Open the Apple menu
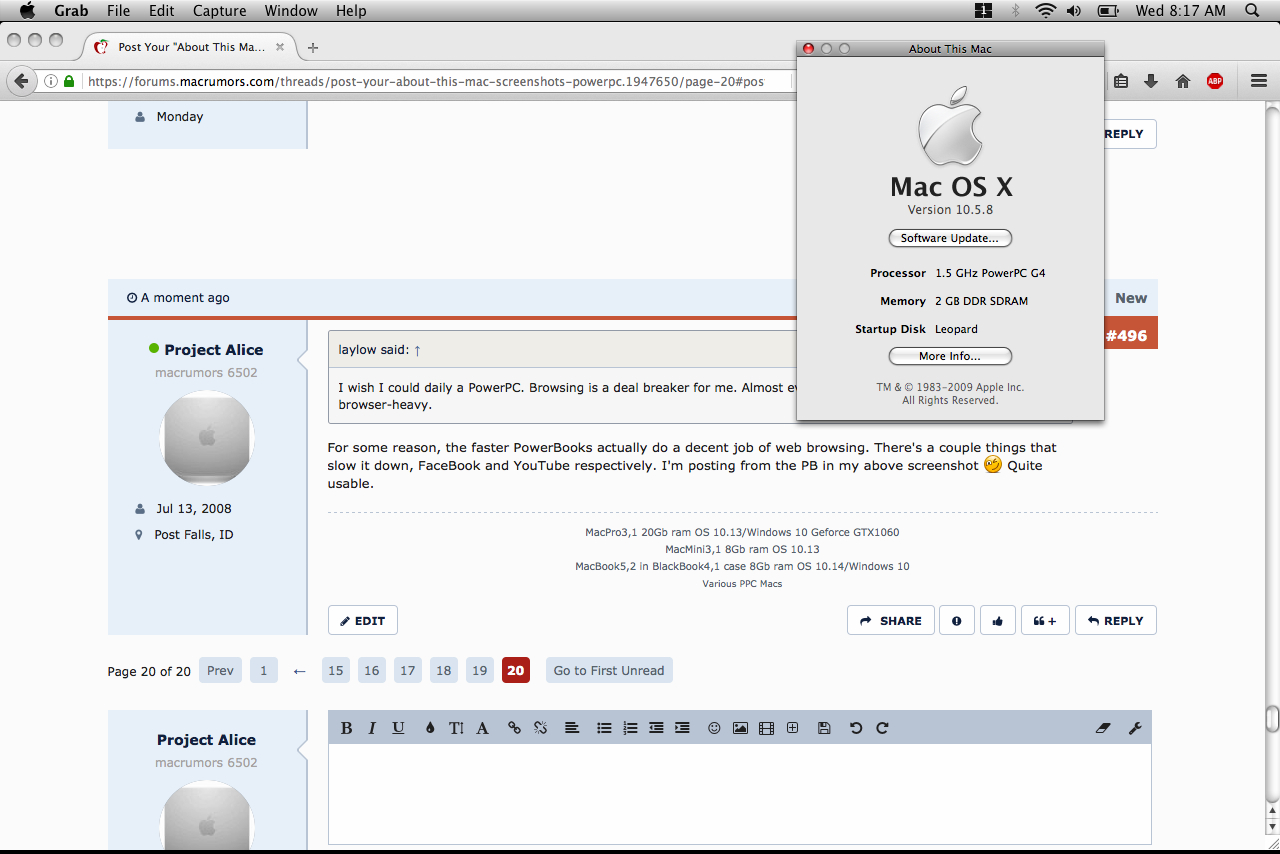The width and height of the screenshot is (1280, 854). (x=27, y=11)
